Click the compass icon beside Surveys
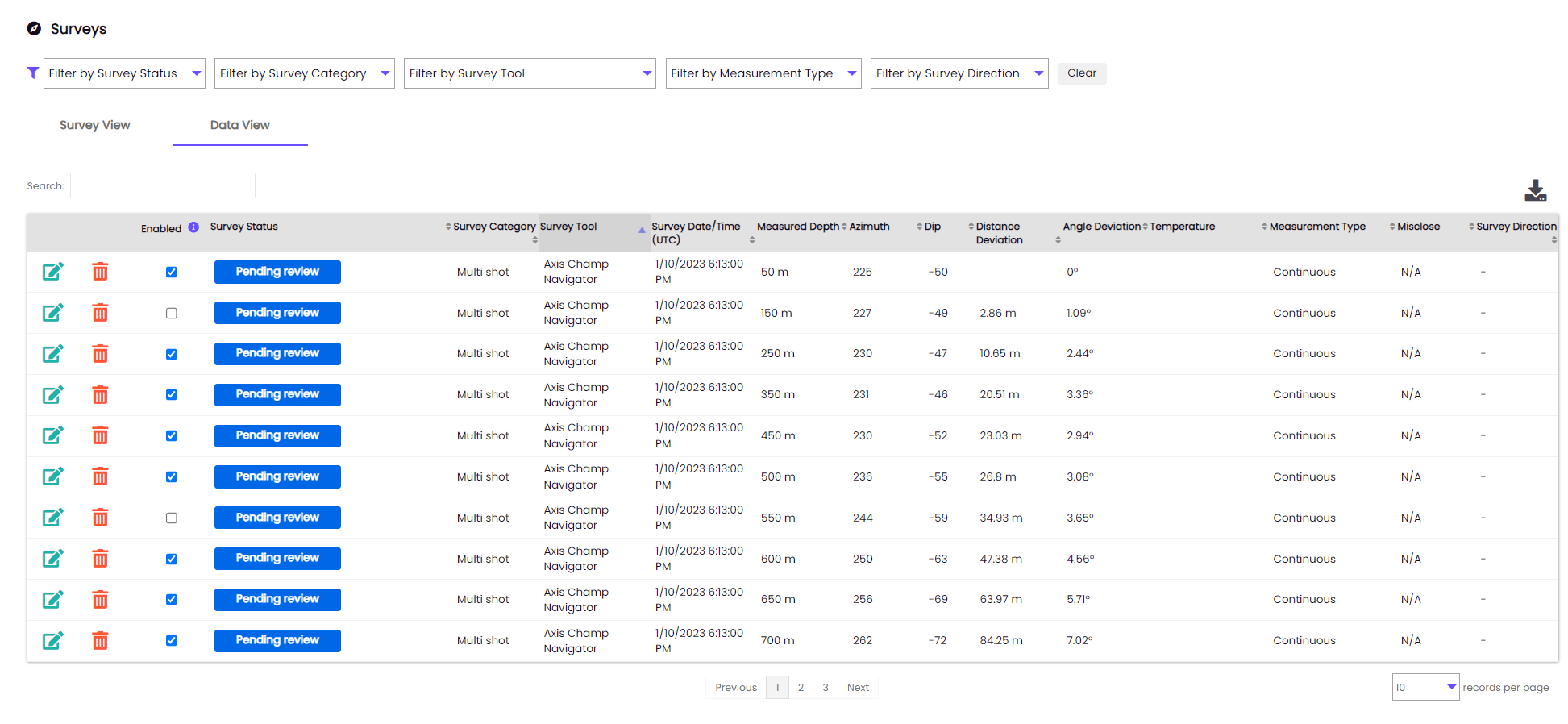Image resolution: width=1568 pixels, height=724 pixels. coord(34,29)
